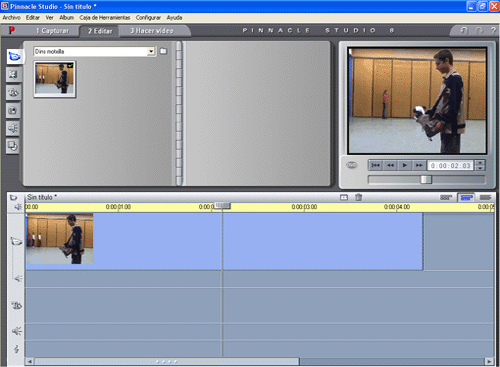Viewport: 500px width, 367px height.
Task: Lock the video track
Action: (16, 241)
